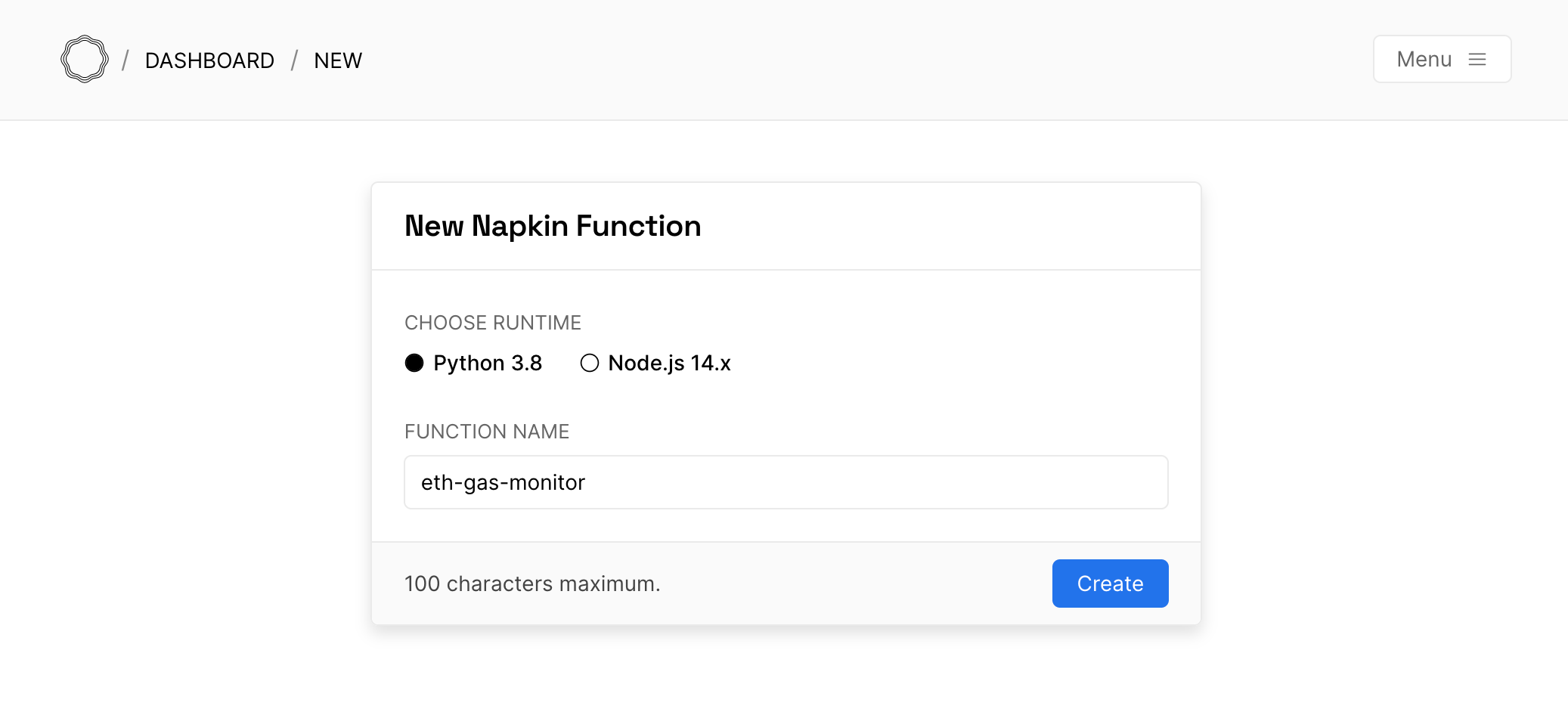Viewport: 1568px width, 712px height.
Task: Click the Python 3.8 runtime label
Action: pyautogui.click(x=488, y=364)
